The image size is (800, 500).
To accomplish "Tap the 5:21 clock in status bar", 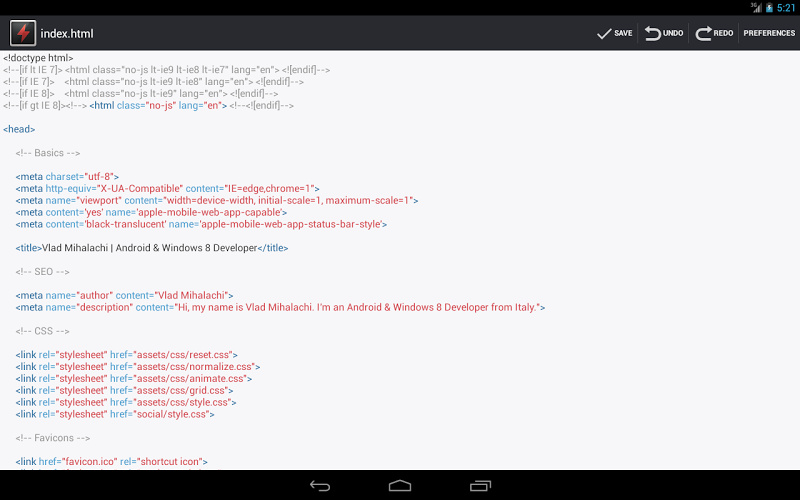I will click(x=786, y=8).
